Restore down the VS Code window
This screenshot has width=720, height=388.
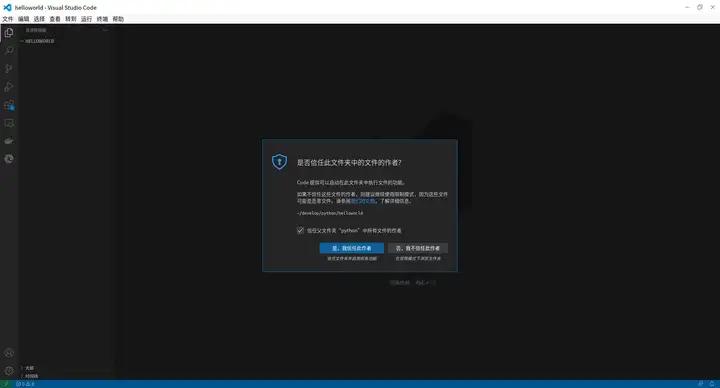tap(699, 7)
